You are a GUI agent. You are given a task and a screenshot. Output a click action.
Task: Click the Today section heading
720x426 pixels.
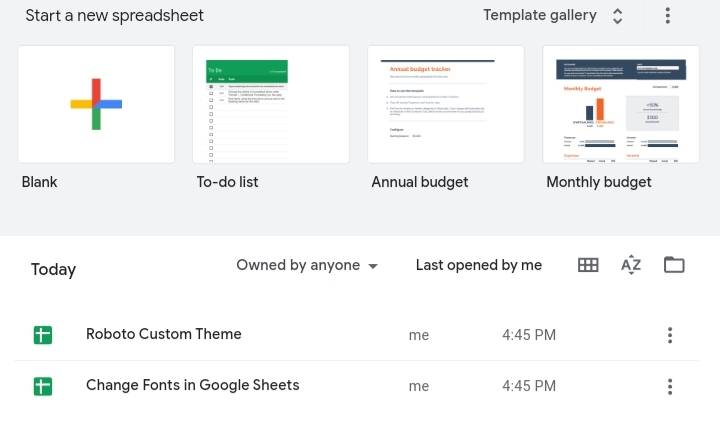(53, 269)
